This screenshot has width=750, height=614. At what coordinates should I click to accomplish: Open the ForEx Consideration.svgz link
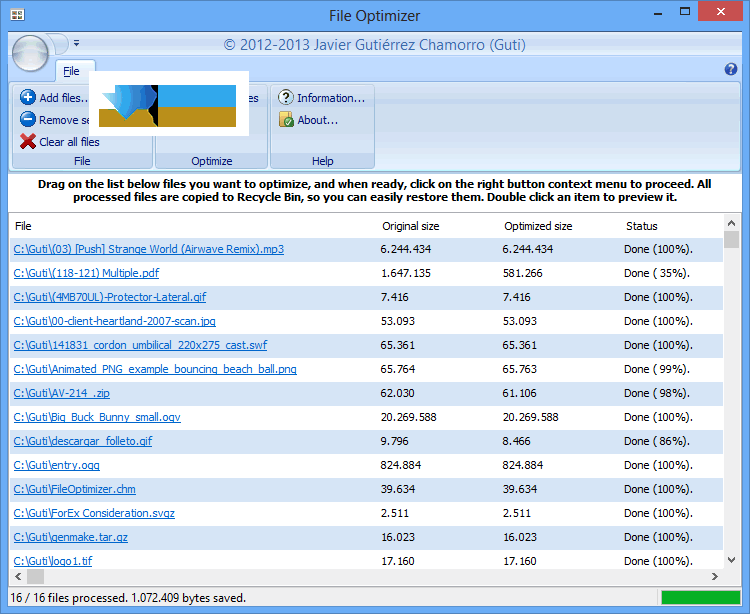point(94,513)
